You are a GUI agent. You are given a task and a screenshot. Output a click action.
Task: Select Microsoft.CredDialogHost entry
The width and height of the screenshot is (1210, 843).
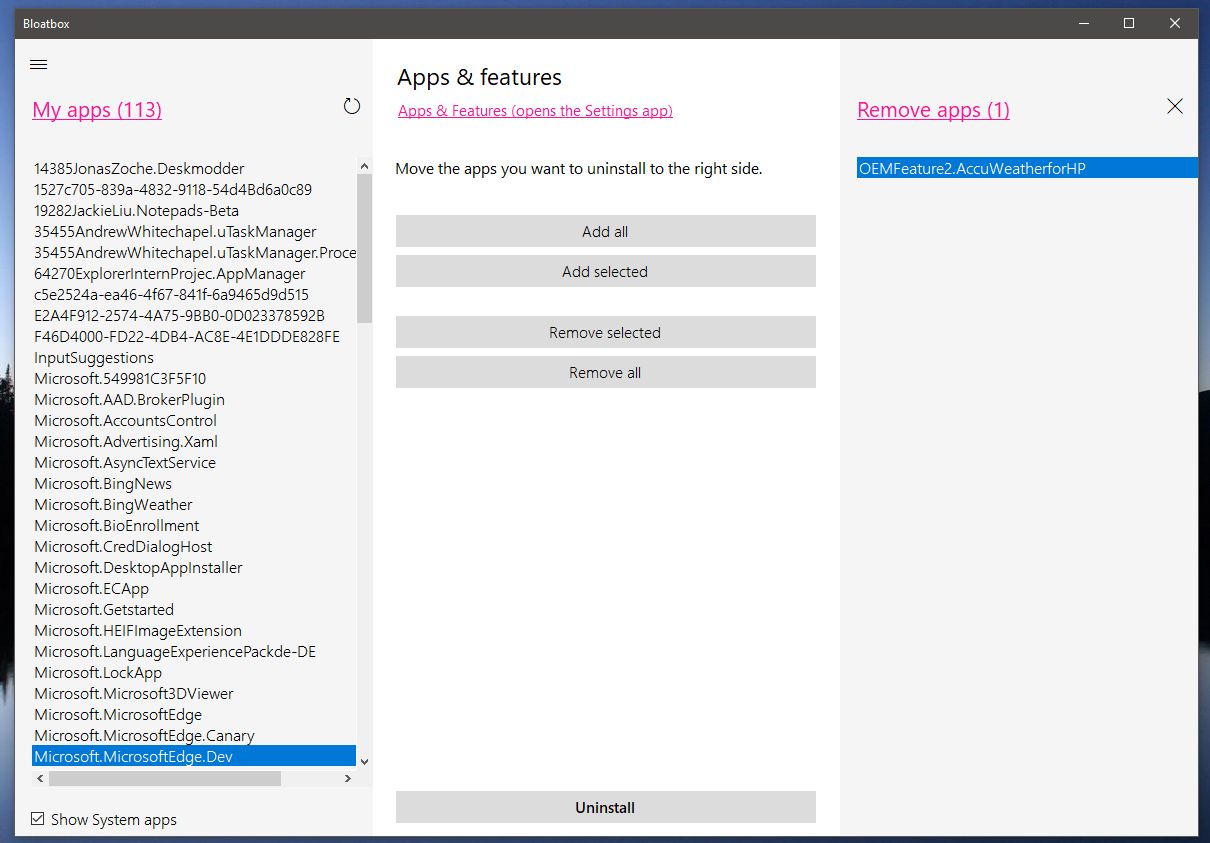click(x=194, y=546)
